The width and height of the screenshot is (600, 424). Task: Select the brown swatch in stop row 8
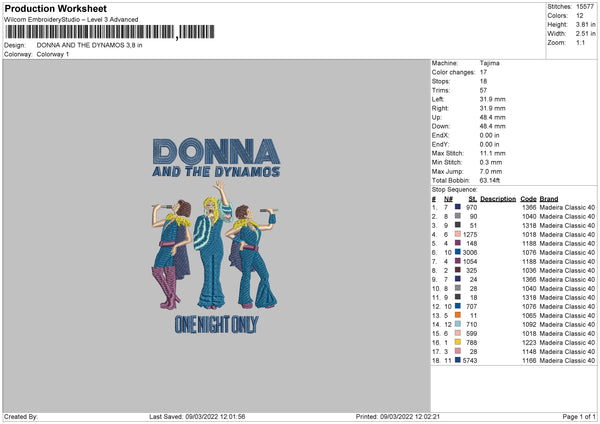click(458, 270)
